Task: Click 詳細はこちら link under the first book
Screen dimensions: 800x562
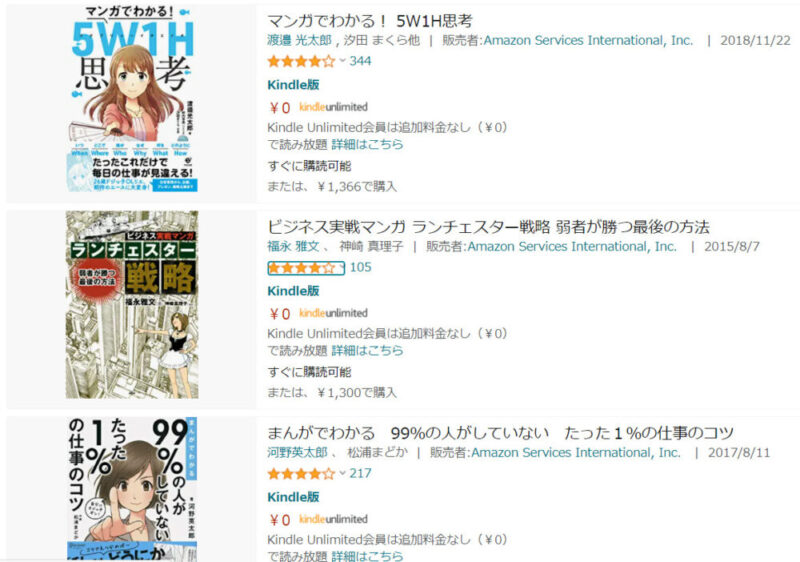Action: click(x=367, y=144)
